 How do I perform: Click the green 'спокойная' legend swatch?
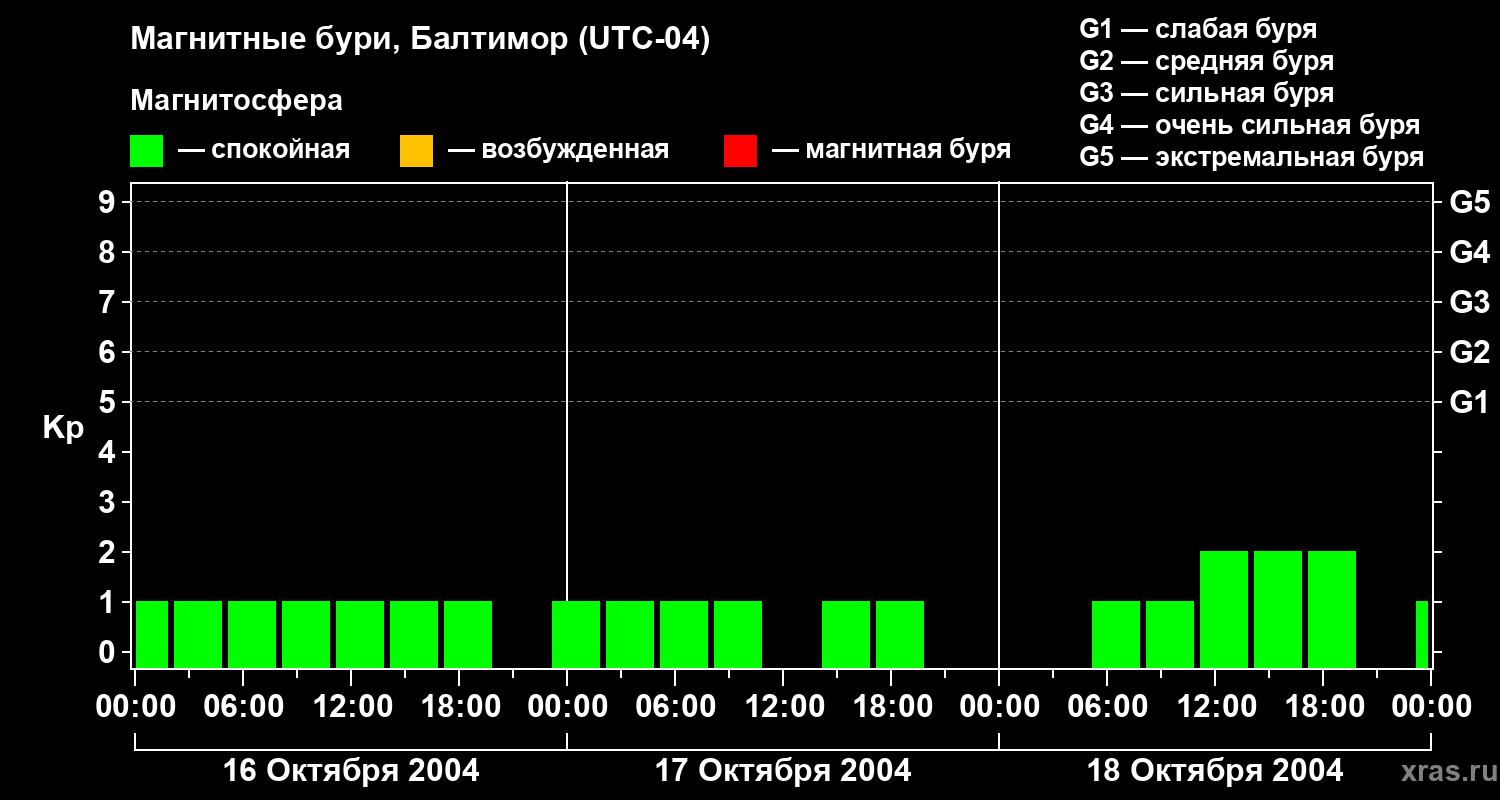pos(146,151)
